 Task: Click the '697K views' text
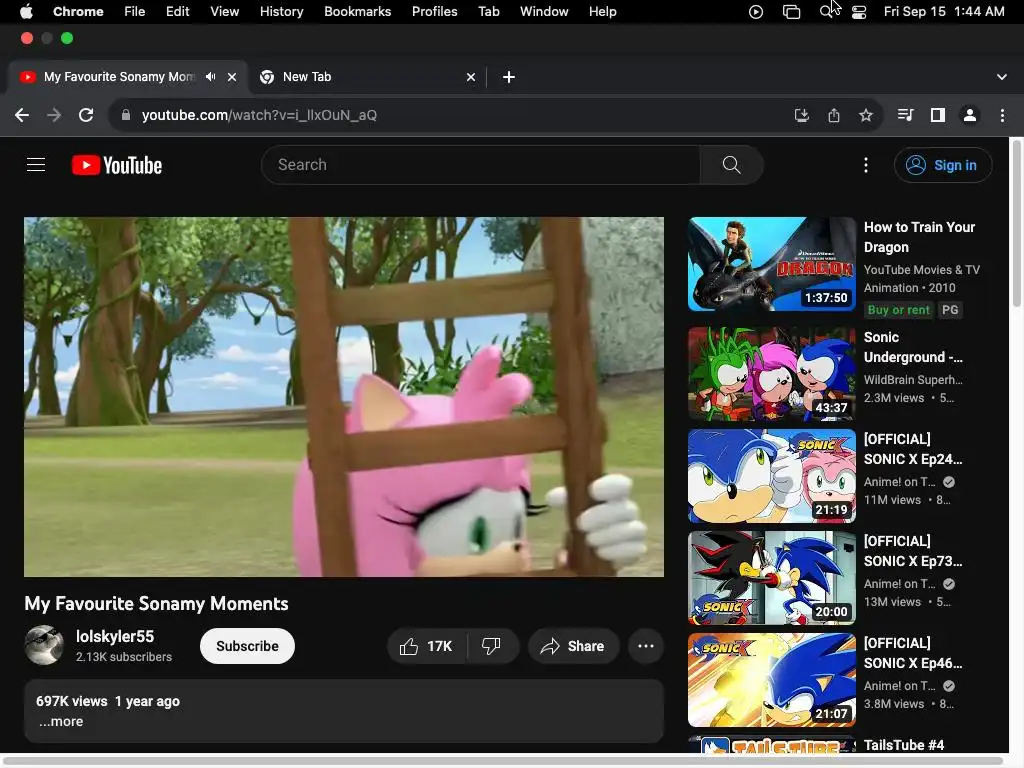pyautogui.click(x=72, y=701)
